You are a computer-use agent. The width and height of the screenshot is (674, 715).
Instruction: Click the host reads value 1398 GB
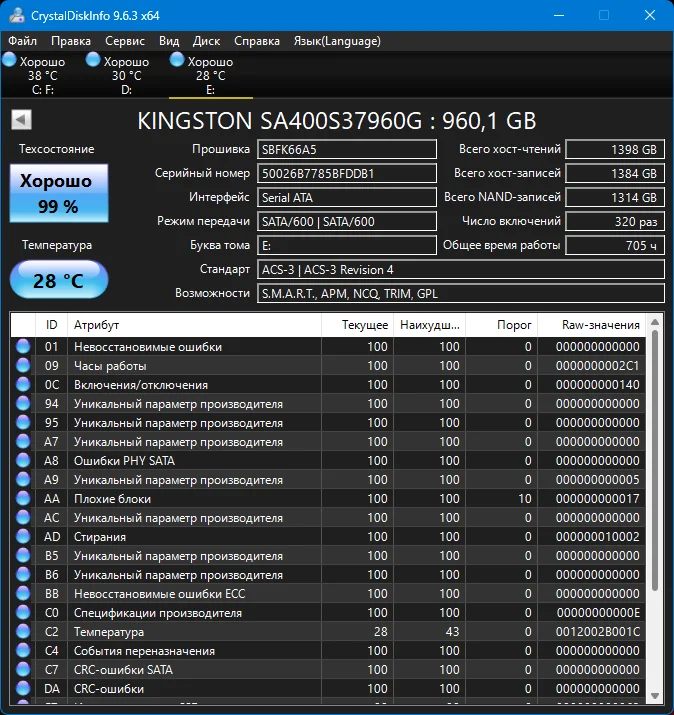tap(615, 150)
